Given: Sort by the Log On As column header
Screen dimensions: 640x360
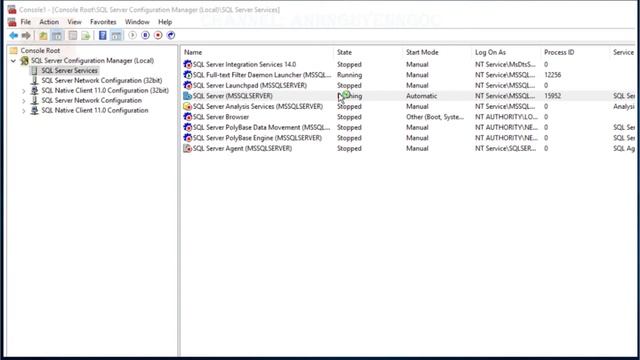Looking at the screenshot, I should click(x=506, y=52).
